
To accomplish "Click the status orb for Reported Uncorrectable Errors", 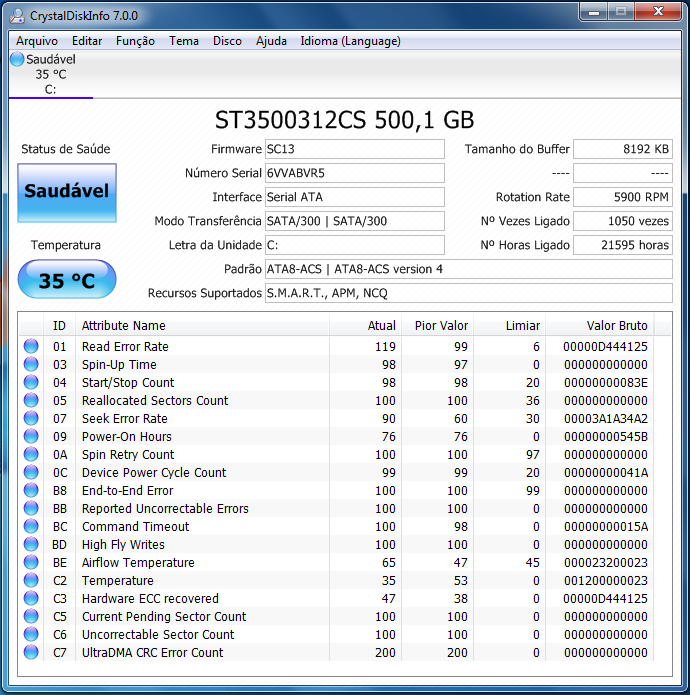I will (31, 508).
